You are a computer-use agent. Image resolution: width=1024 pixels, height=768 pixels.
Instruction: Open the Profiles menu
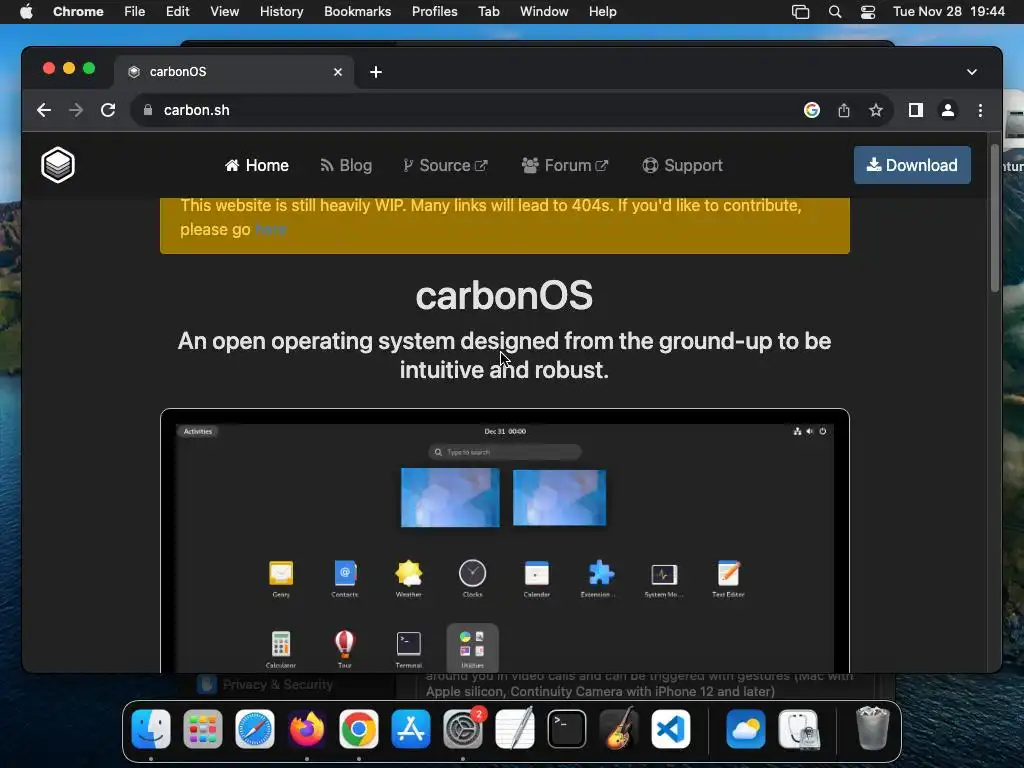434,12
